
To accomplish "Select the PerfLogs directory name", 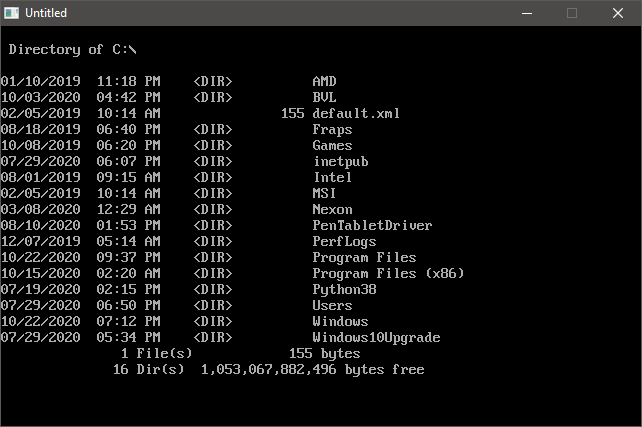I will click(344, 241).
